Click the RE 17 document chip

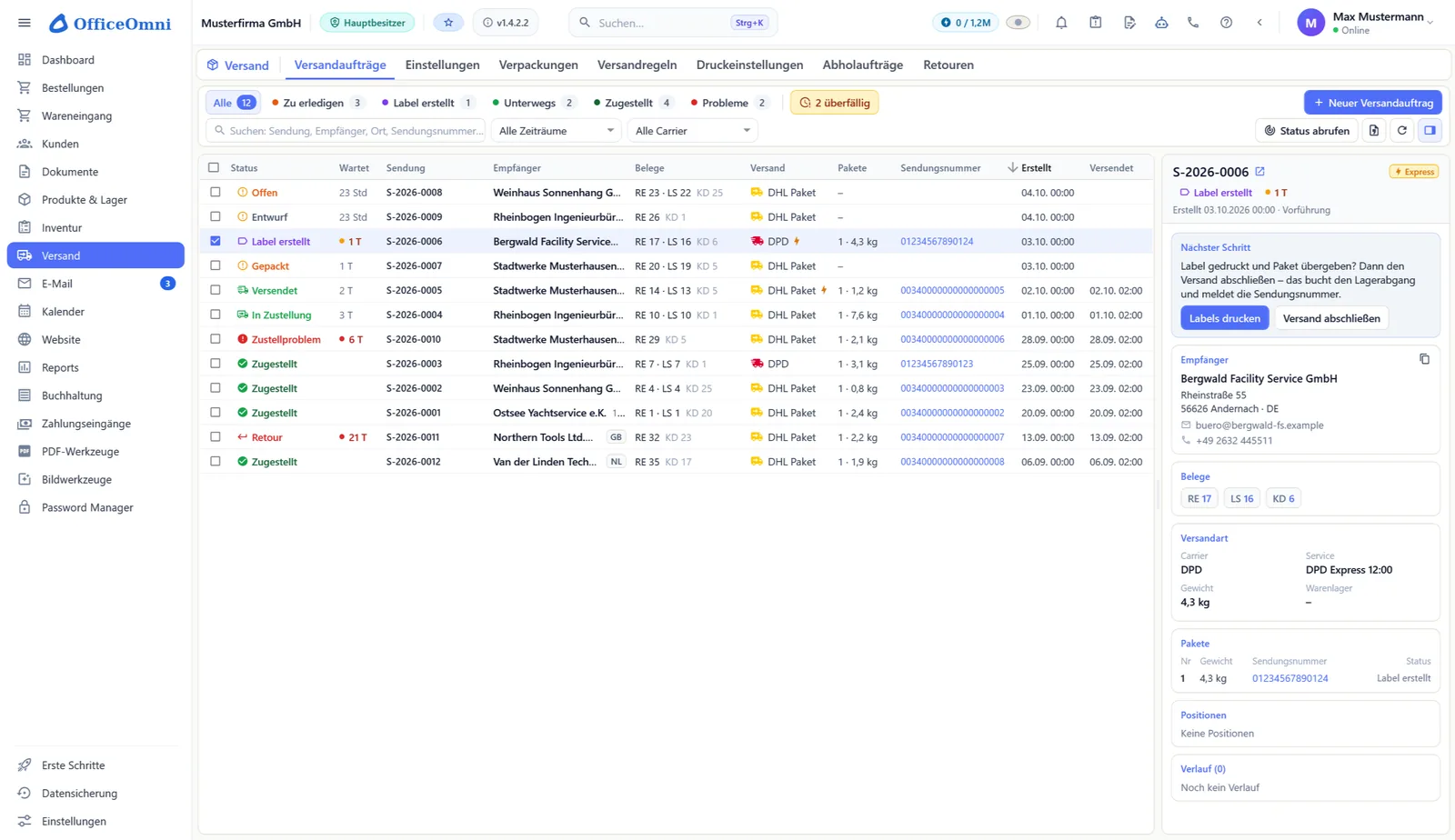(1199, 498)
